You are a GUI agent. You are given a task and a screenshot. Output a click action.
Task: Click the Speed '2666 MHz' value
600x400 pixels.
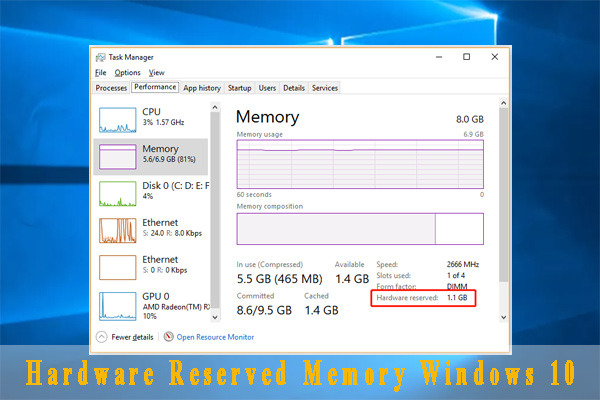(463, 264)
